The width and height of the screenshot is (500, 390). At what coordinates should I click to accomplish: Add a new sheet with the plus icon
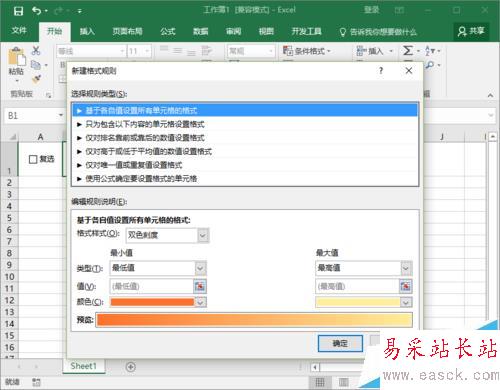click(131, 367)
